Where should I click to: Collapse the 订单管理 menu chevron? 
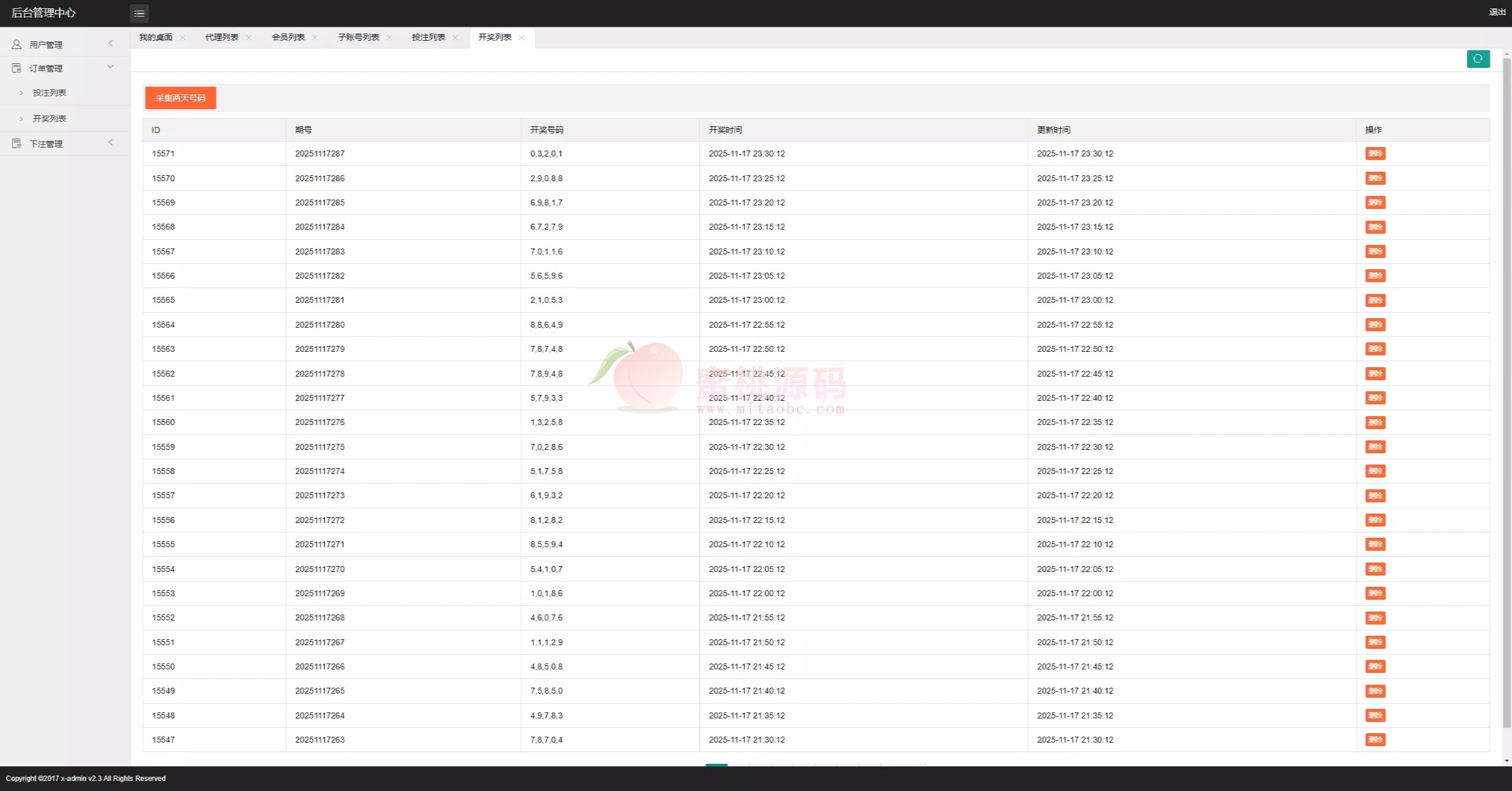point(110,67)
